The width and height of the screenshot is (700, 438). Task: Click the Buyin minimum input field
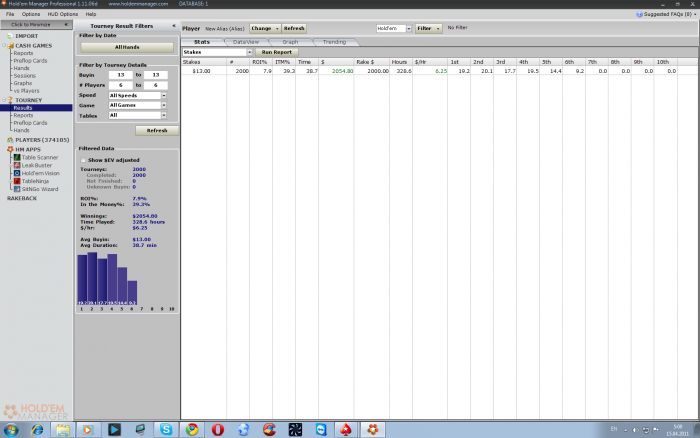click(x=121, y=75)
